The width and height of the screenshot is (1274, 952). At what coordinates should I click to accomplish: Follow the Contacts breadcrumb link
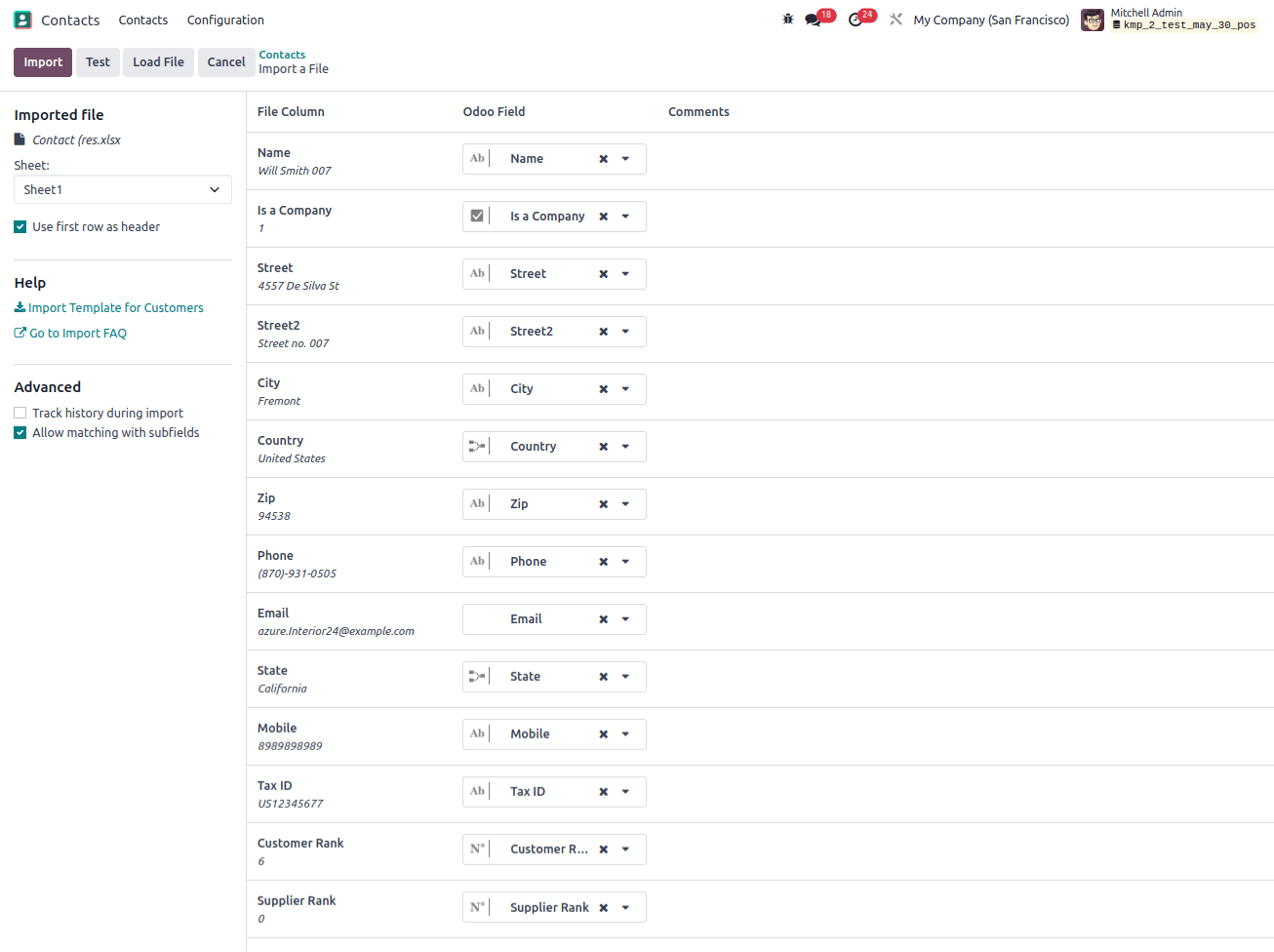pyautogui.click(x=282, y=55)
